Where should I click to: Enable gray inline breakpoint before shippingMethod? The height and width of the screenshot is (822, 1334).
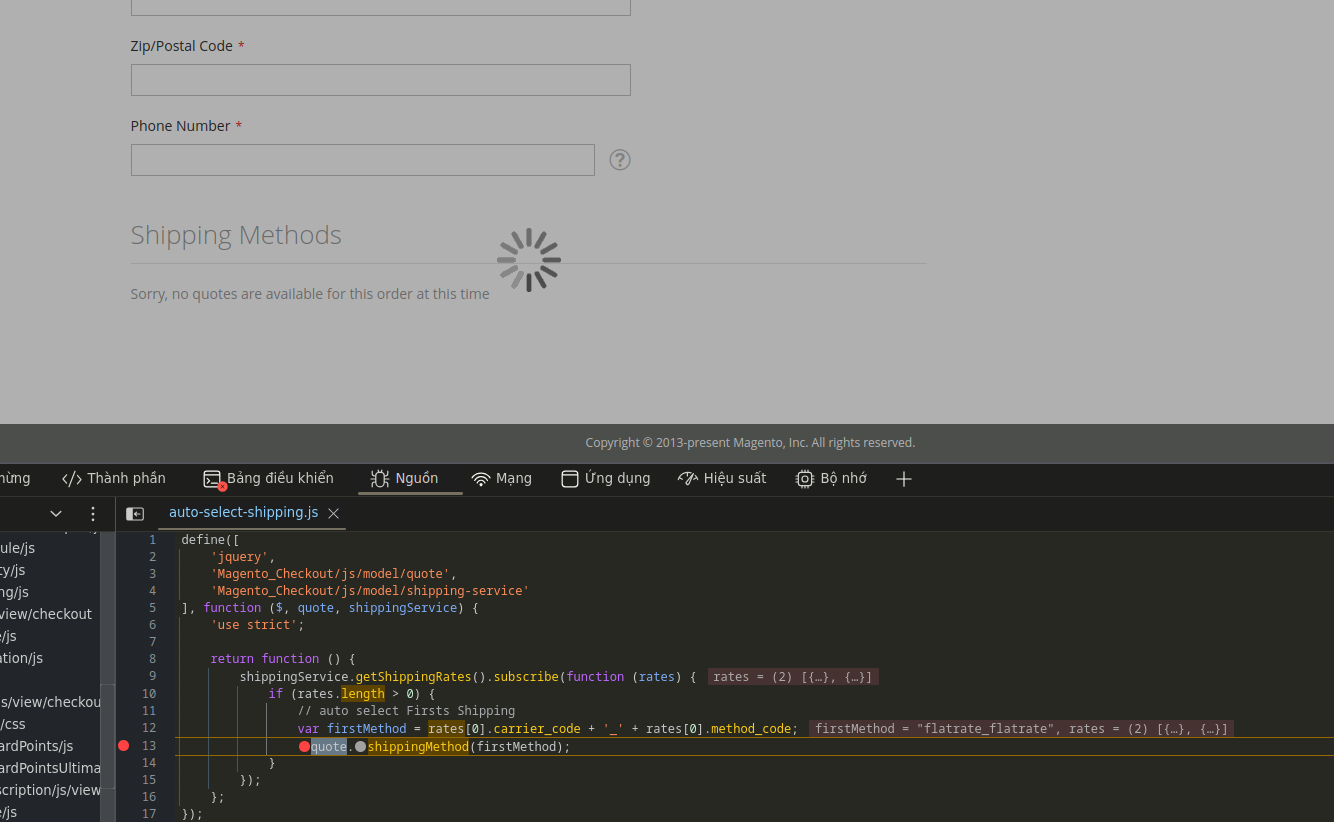pyautogui.click(x=361, y=746)
